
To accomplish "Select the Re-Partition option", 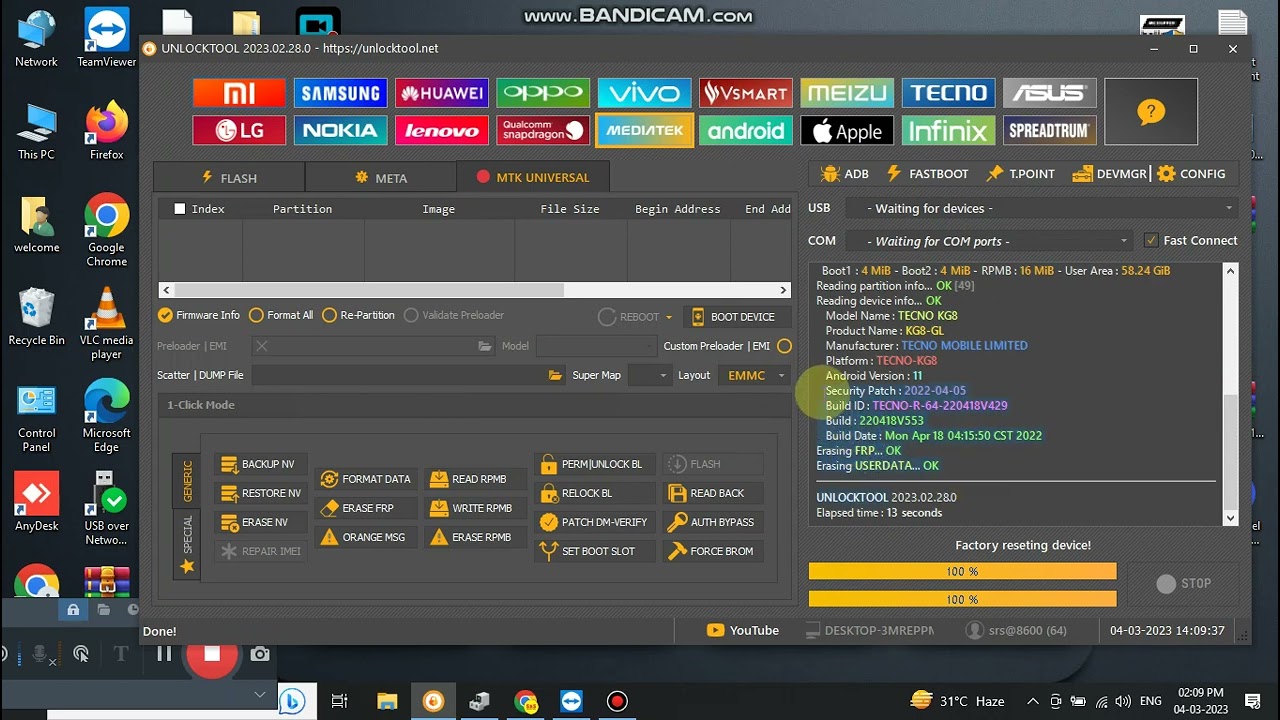I will tap(358, 315).
